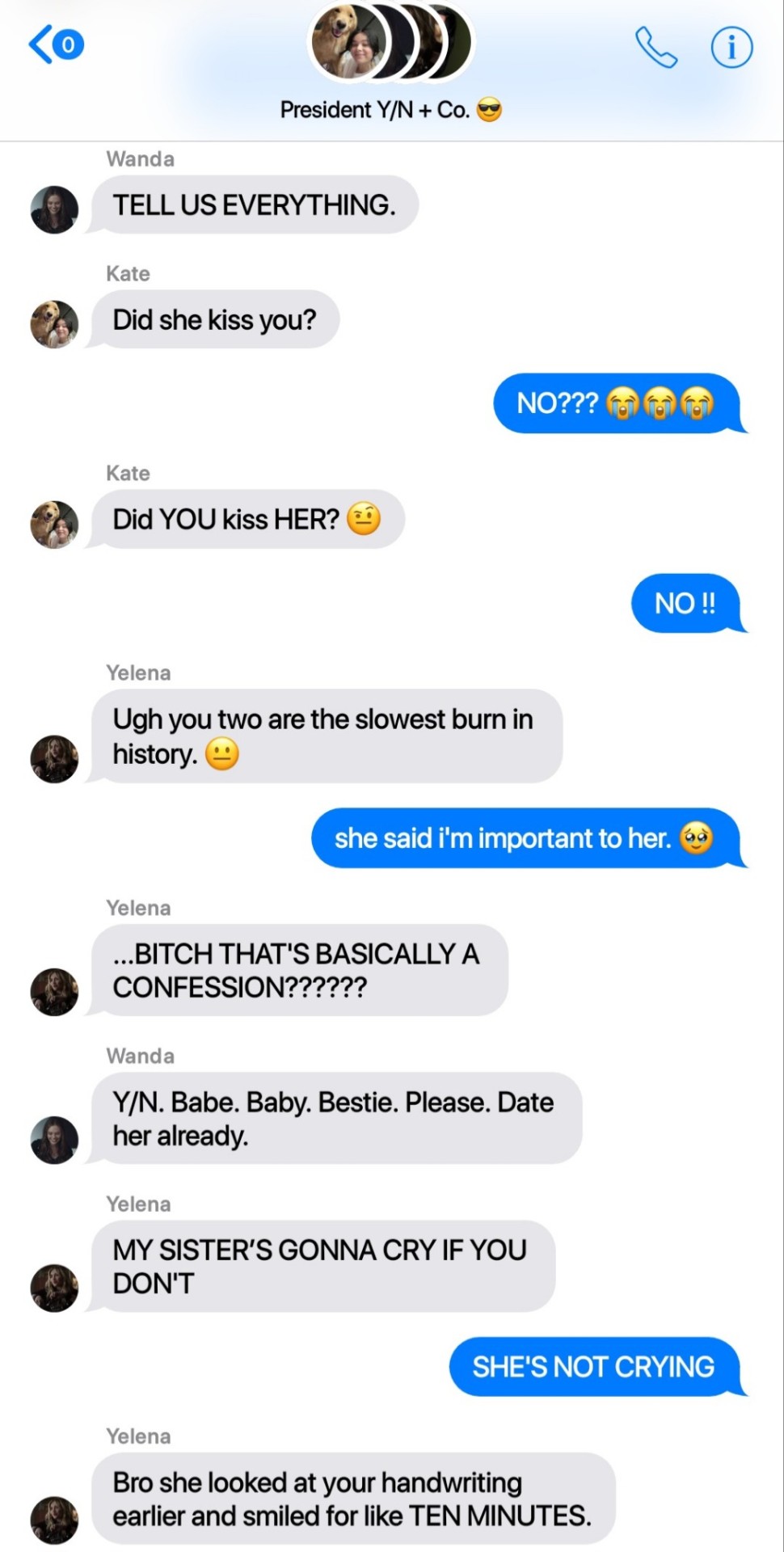
Task: Tap Yelena's avatar beside the slowest burn message
Action: tap(54, 758)
